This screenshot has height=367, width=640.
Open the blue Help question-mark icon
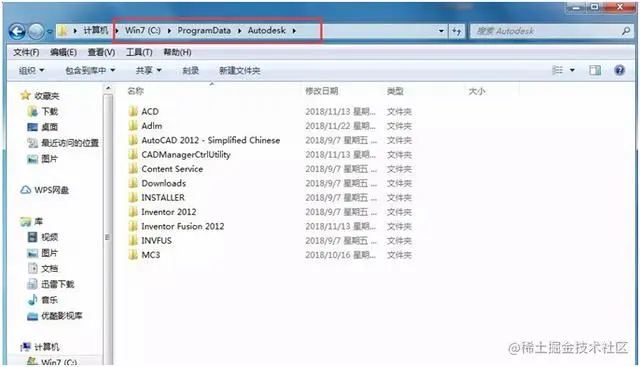619,71
